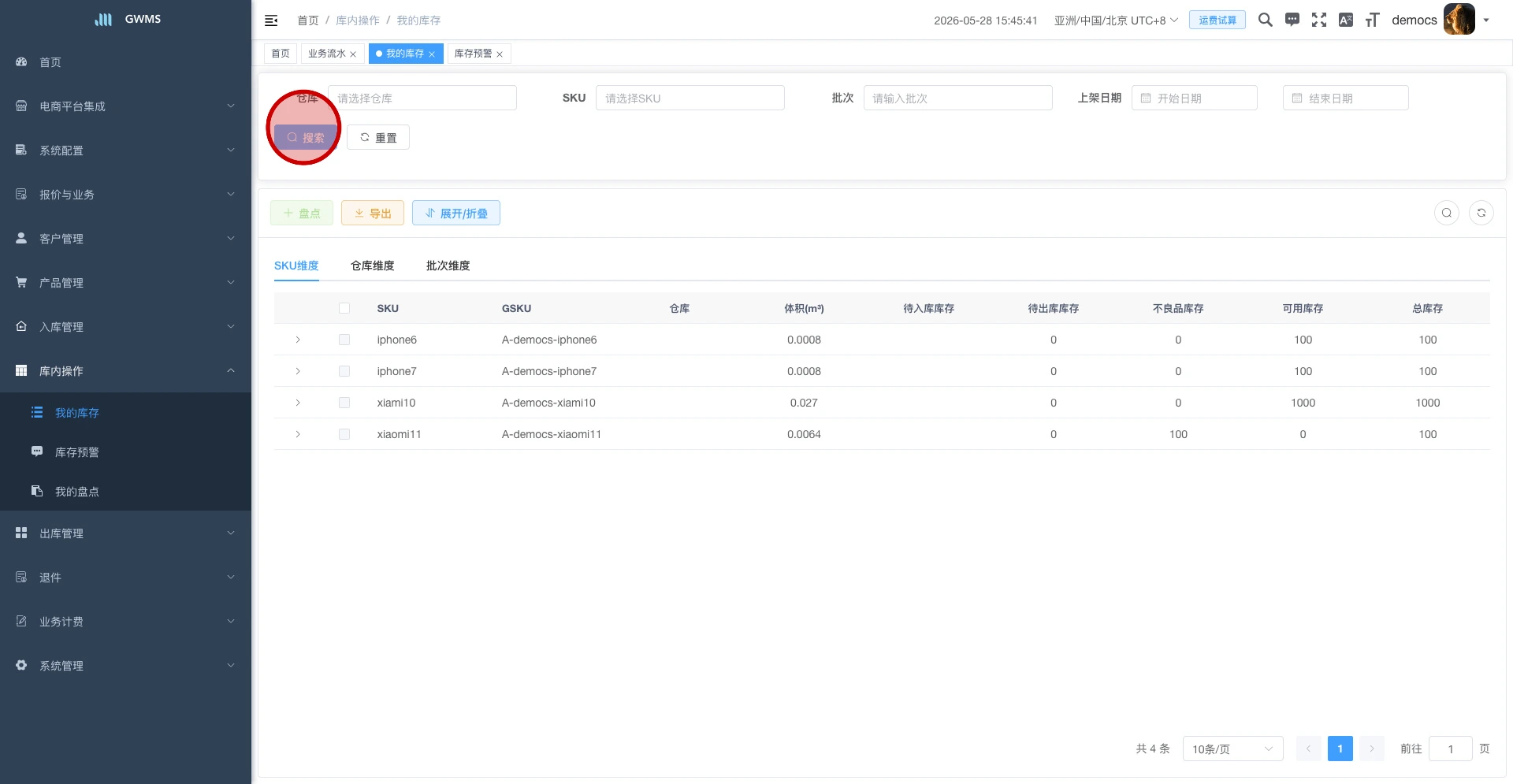Close the 库存预警 page tab
The image size is (1513, 784).
coord(500,54)
